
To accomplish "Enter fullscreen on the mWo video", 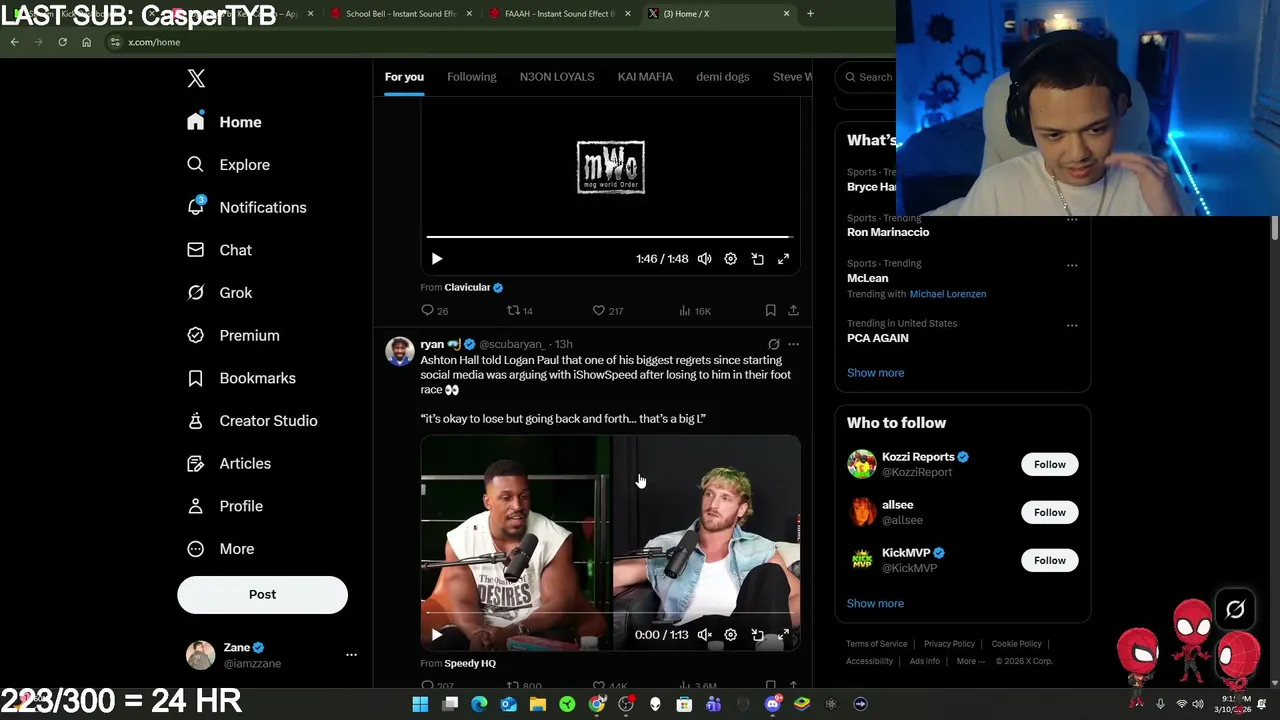I will coord(784,259).
